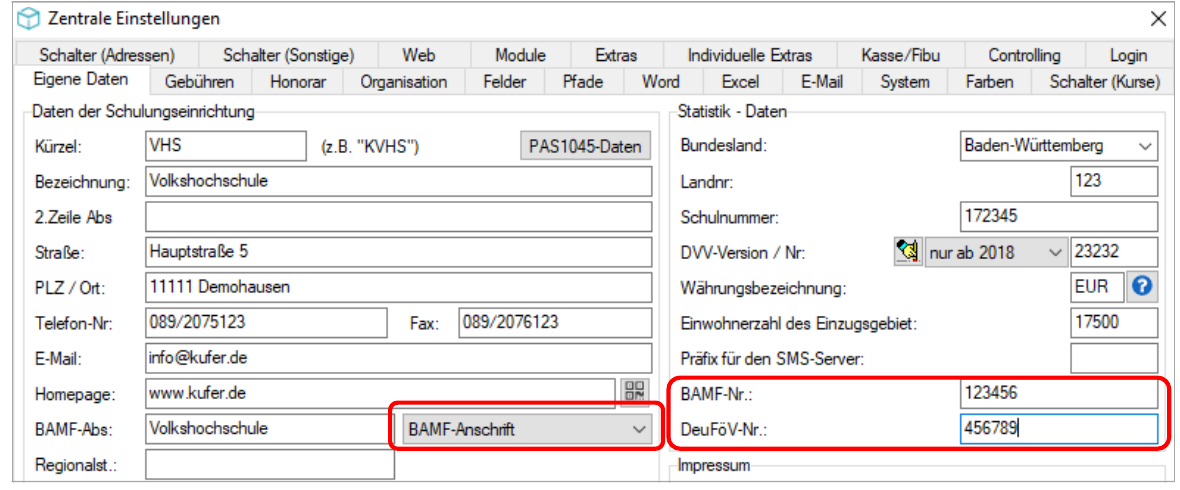Open the Word tab
The image size is (1180, 490).
[x=661, y=81]
